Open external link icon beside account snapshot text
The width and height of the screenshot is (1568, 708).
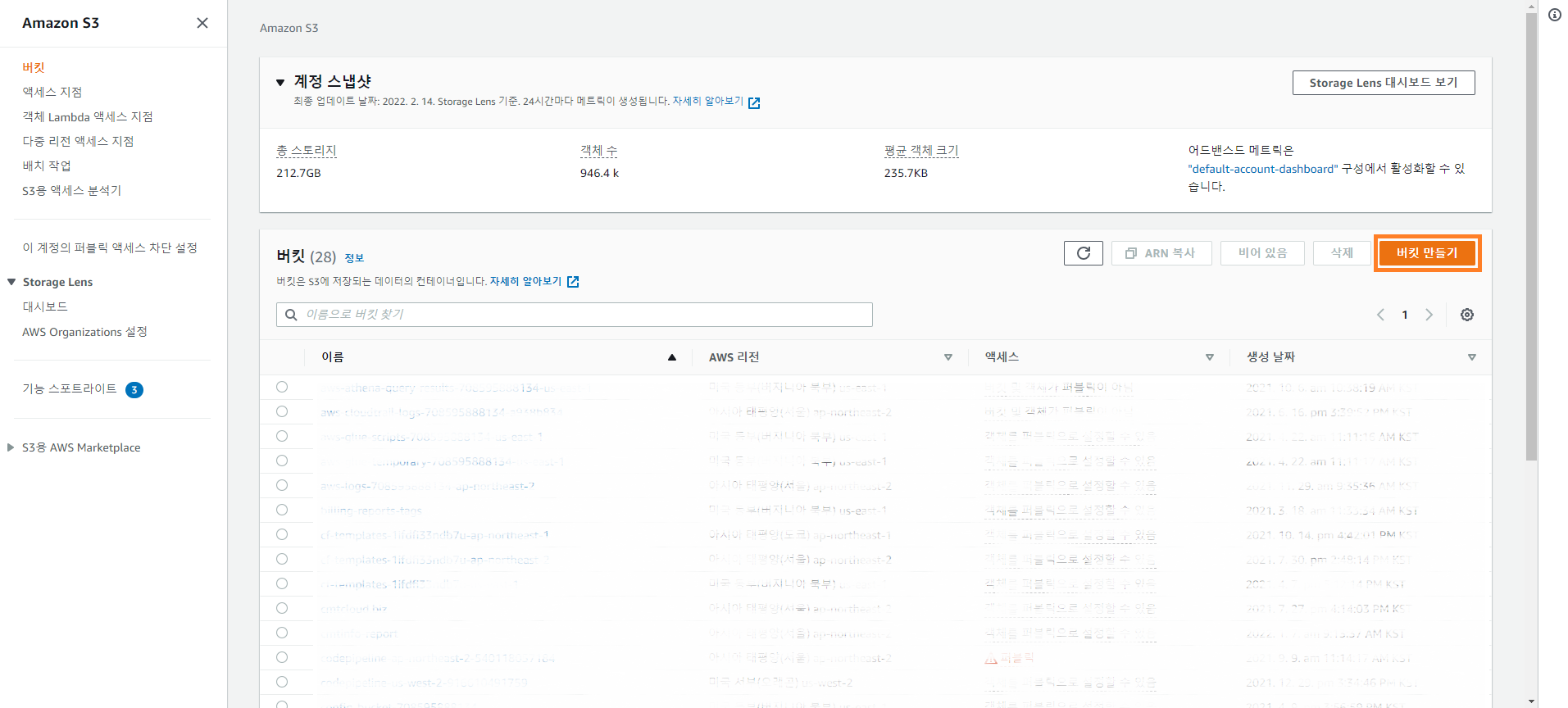pyautogui.click(x=754, y=102)
